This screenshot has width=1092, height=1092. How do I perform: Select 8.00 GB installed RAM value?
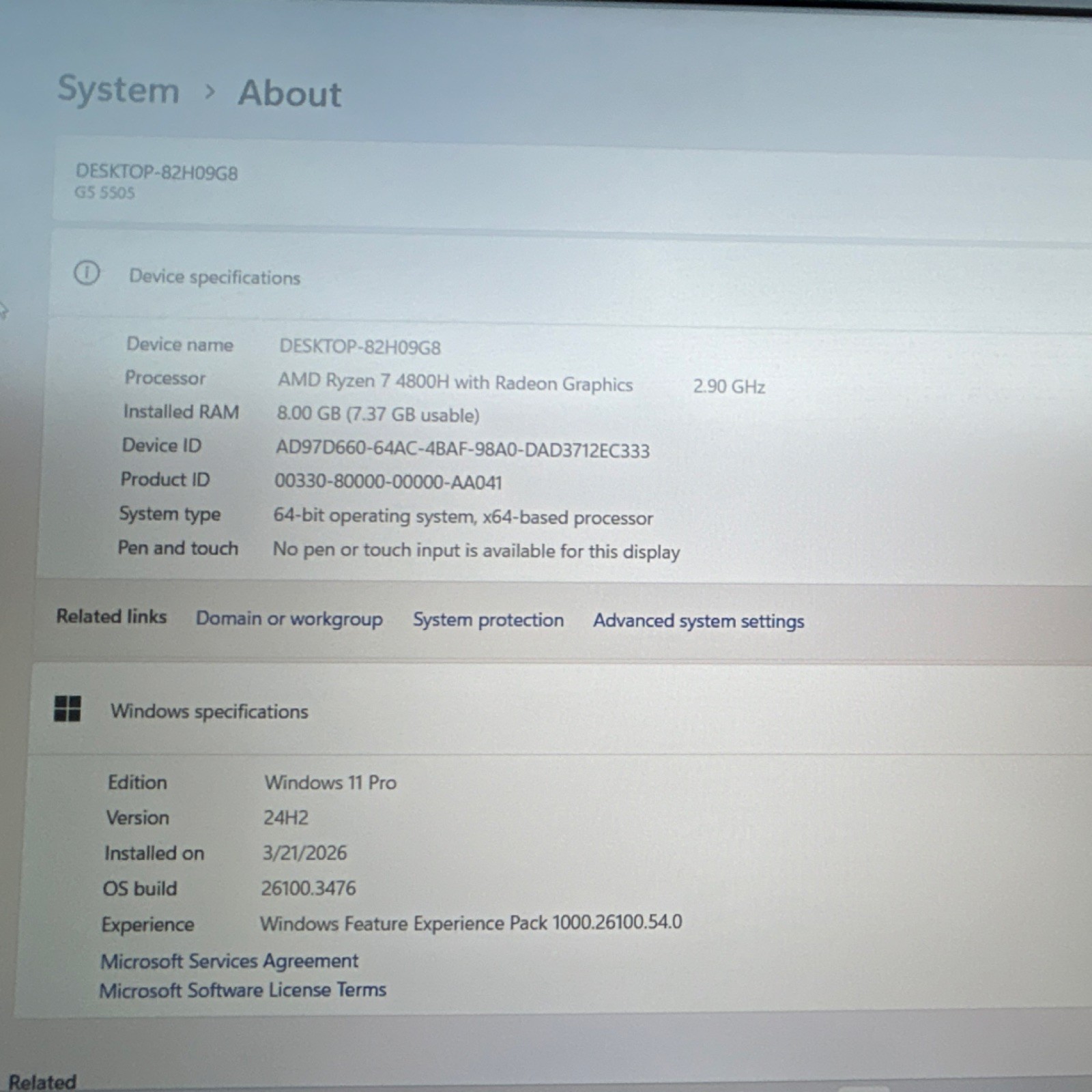(x=378, y=414)
